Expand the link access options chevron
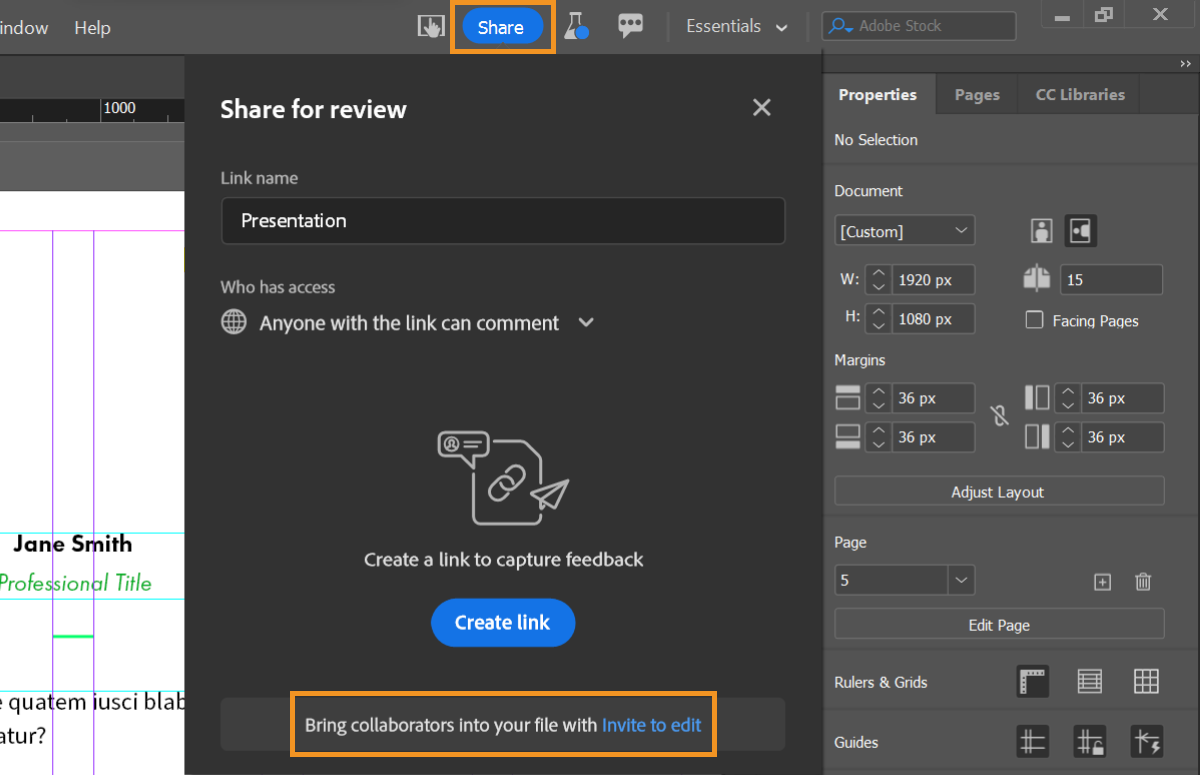Image resolution: width=1200 pixels, height=775 pixels. pyautogui.click(x=586, y=322)
